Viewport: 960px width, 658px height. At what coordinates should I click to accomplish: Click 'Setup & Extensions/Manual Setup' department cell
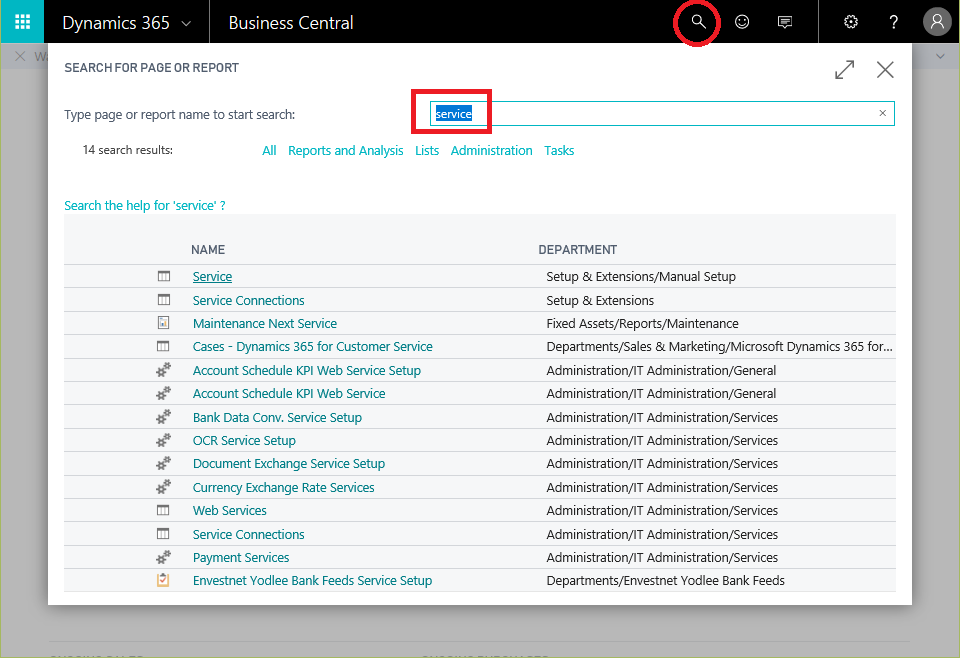click(641, 277)
